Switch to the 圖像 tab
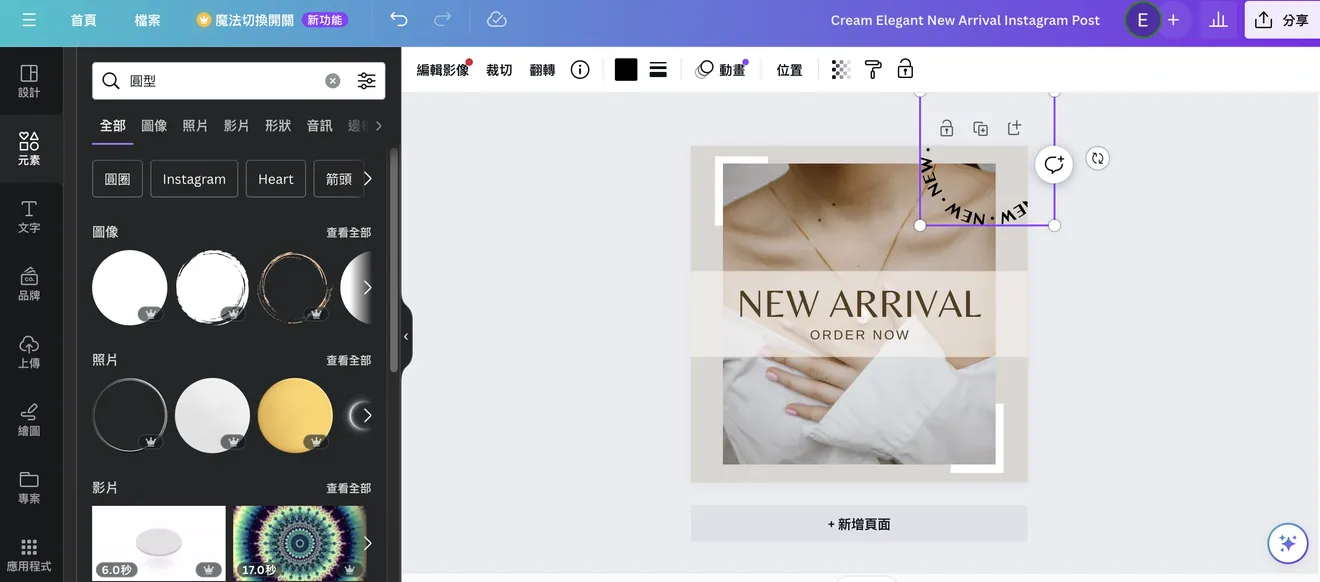The image size is (1320, 582). coord(154,126)
